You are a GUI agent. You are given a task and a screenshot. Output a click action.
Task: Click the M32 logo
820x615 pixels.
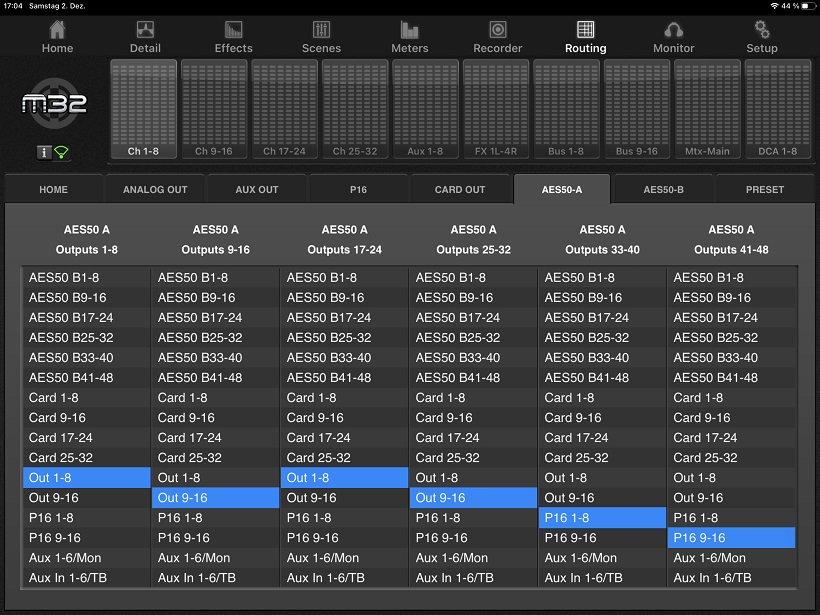(x=54, y=104)
